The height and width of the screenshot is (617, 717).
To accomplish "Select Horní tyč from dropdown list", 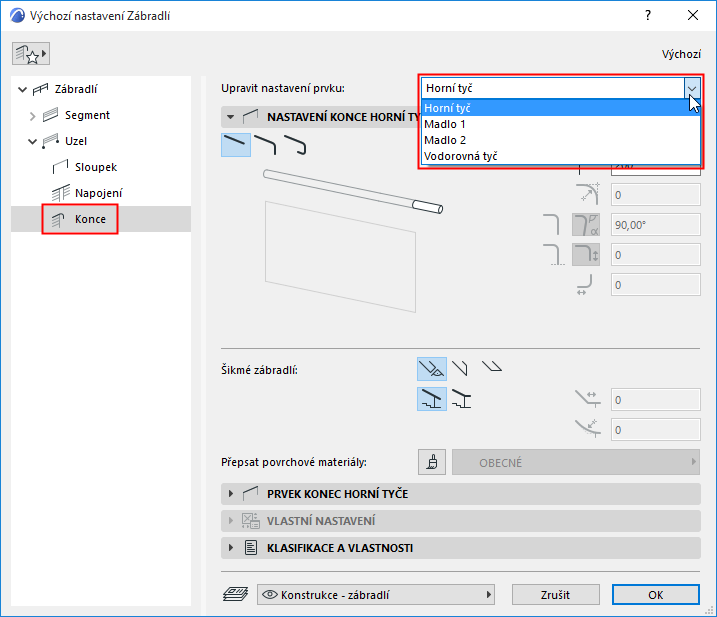I will click(561, 108).
